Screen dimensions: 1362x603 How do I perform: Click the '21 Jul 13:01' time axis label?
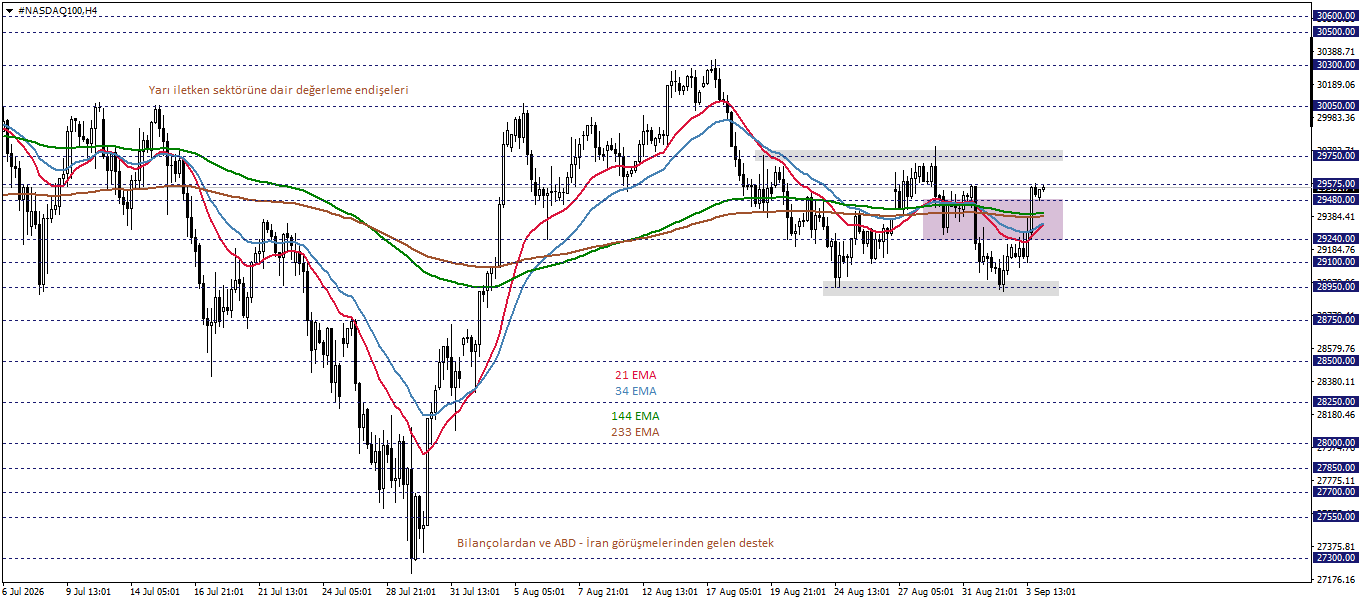point(283,592)
